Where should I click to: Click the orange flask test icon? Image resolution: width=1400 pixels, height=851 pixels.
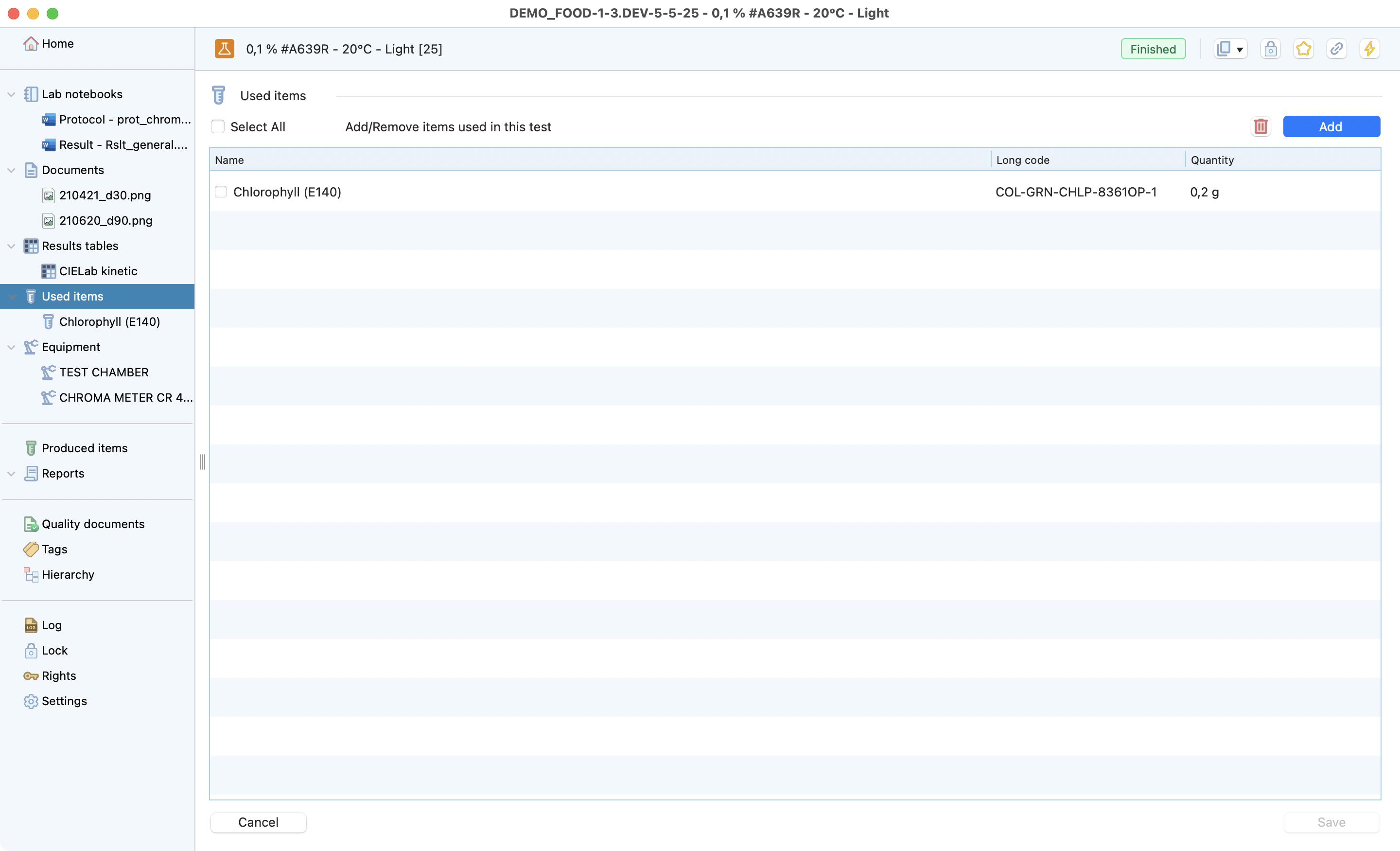[225, 49]
